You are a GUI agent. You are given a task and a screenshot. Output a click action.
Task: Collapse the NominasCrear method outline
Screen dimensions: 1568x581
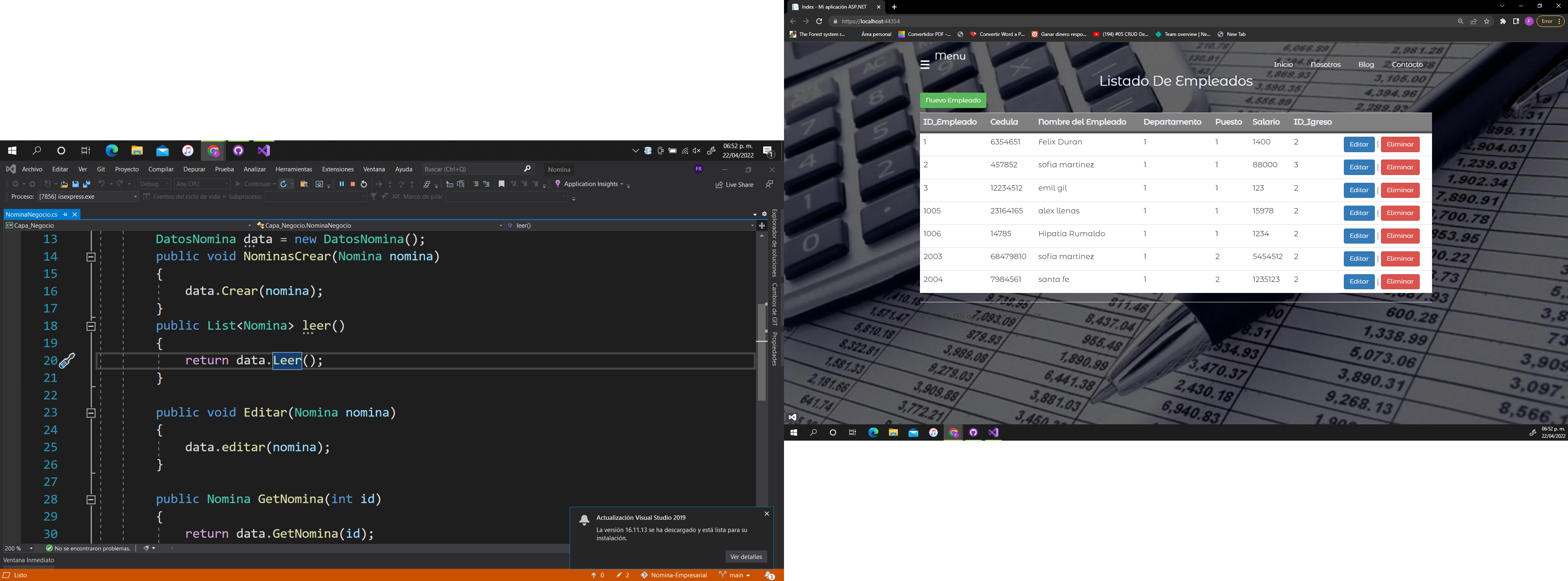(91, 257)
